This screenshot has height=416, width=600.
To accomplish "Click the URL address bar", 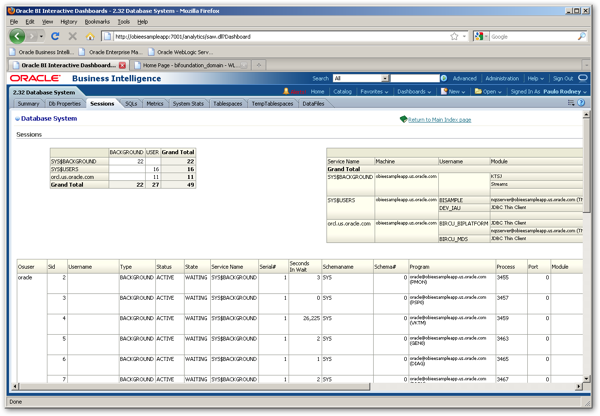I will (279, 36).
